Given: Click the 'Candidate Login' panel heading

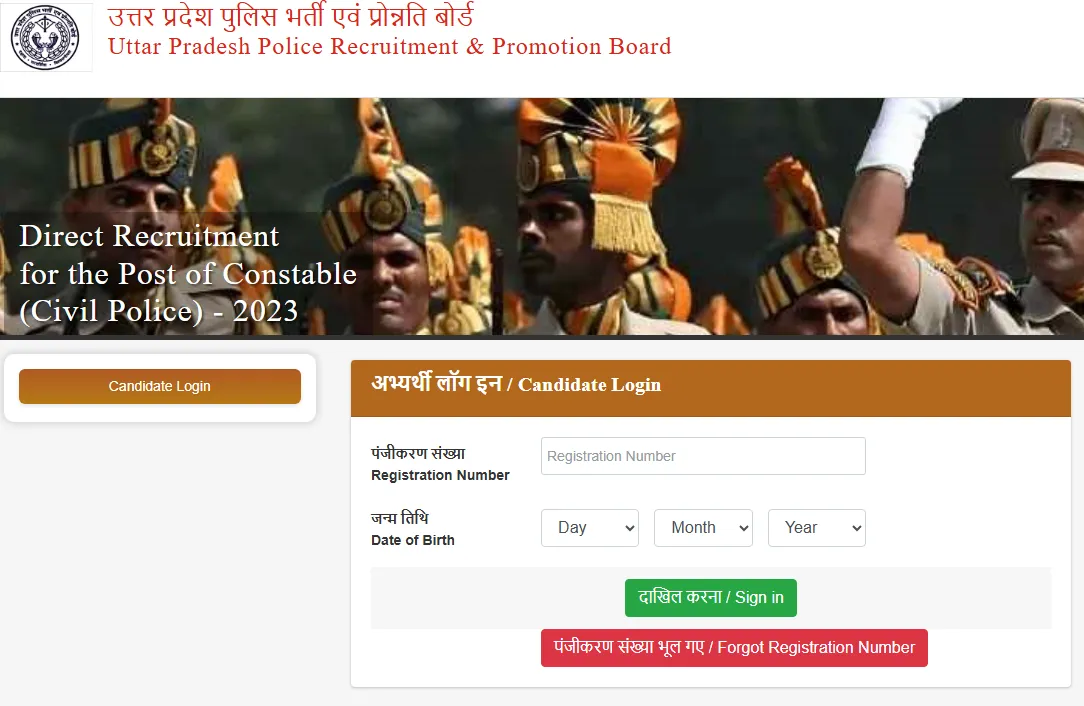Looking at the screenshot, I should coord(516,384).
